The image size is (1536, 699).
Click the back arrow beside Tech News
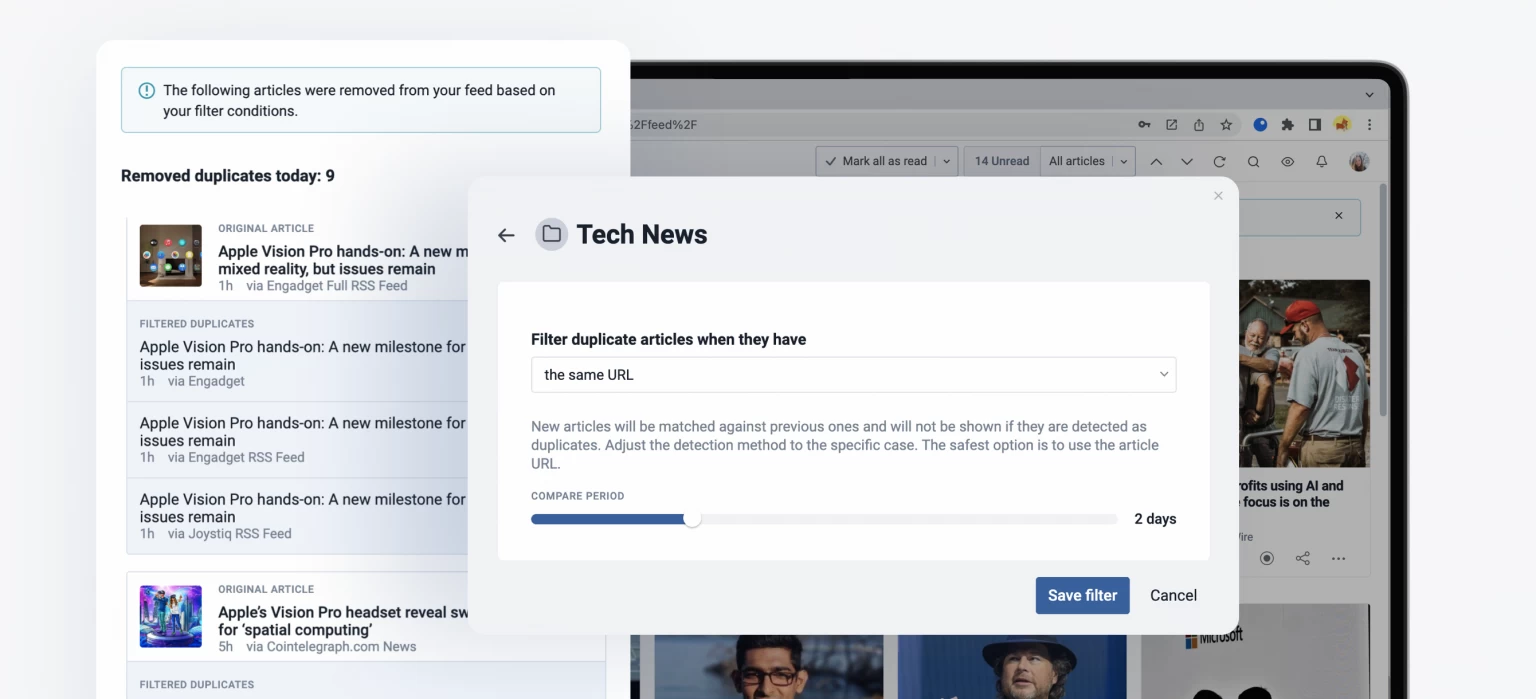[506, 235]
